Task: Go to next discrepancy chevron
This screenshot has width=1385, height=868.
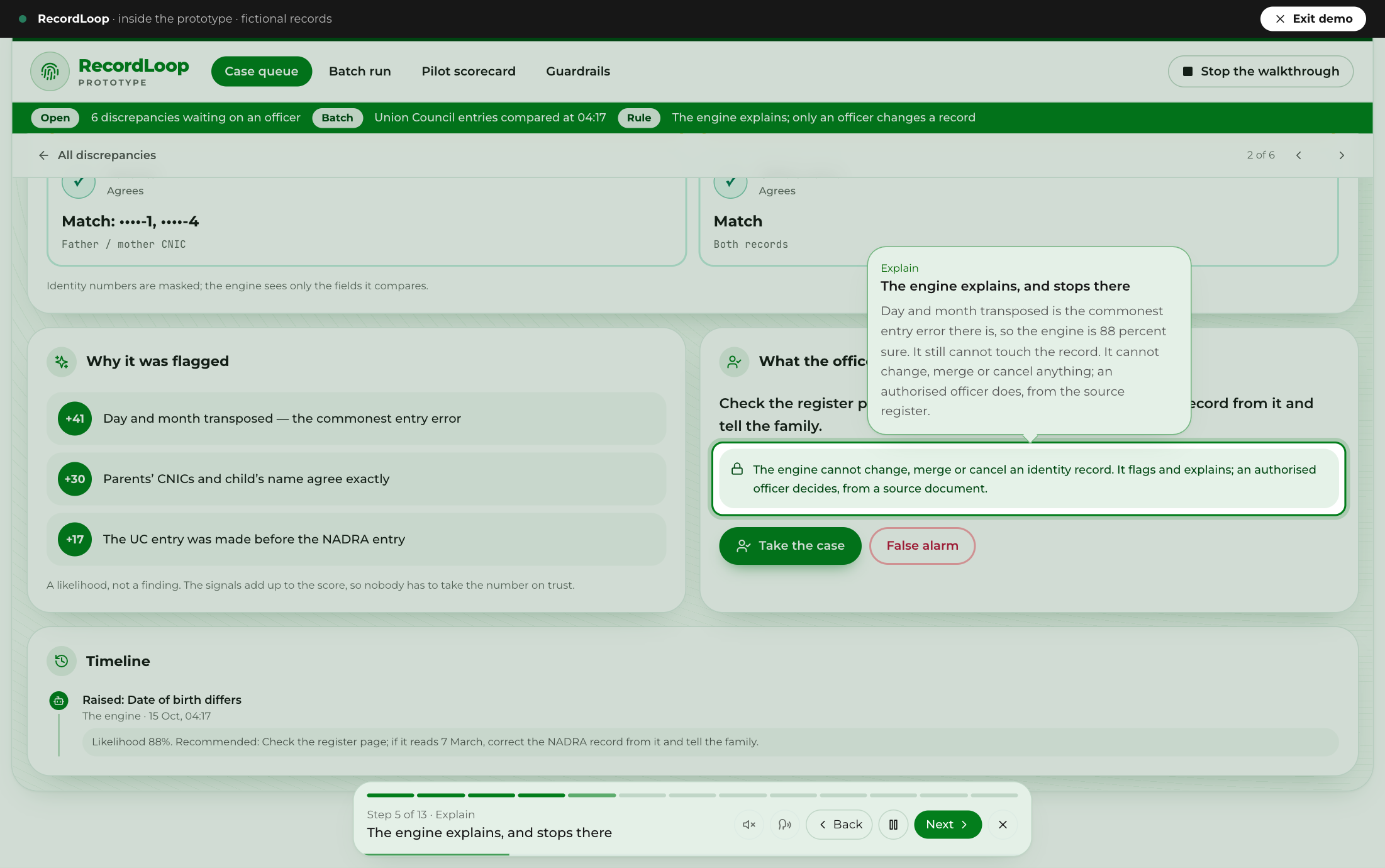Action: [1341, 155]
